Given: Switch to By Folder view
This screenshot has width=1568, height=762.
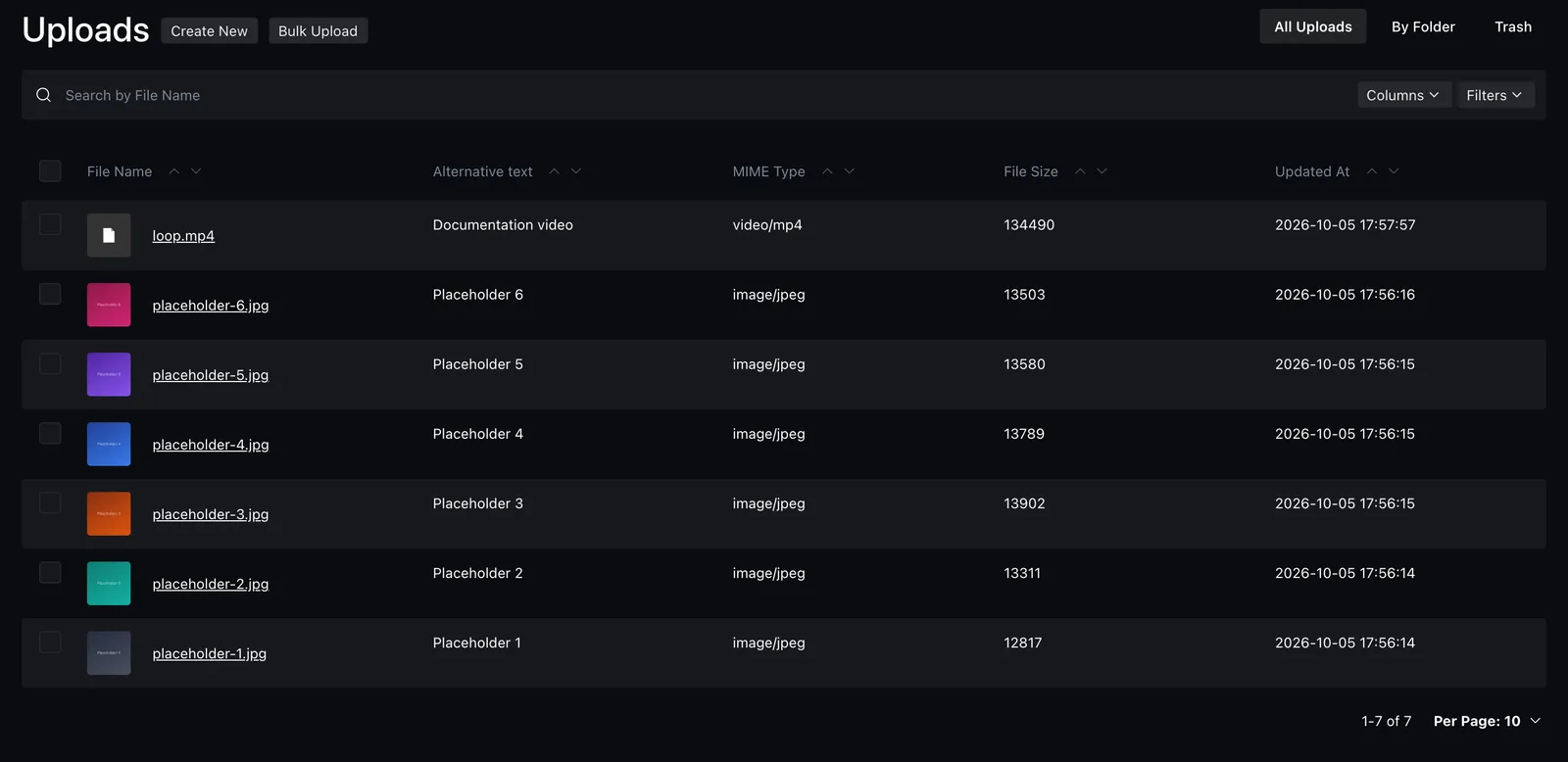Looking at the screenshot, I should coord(1423,26).
